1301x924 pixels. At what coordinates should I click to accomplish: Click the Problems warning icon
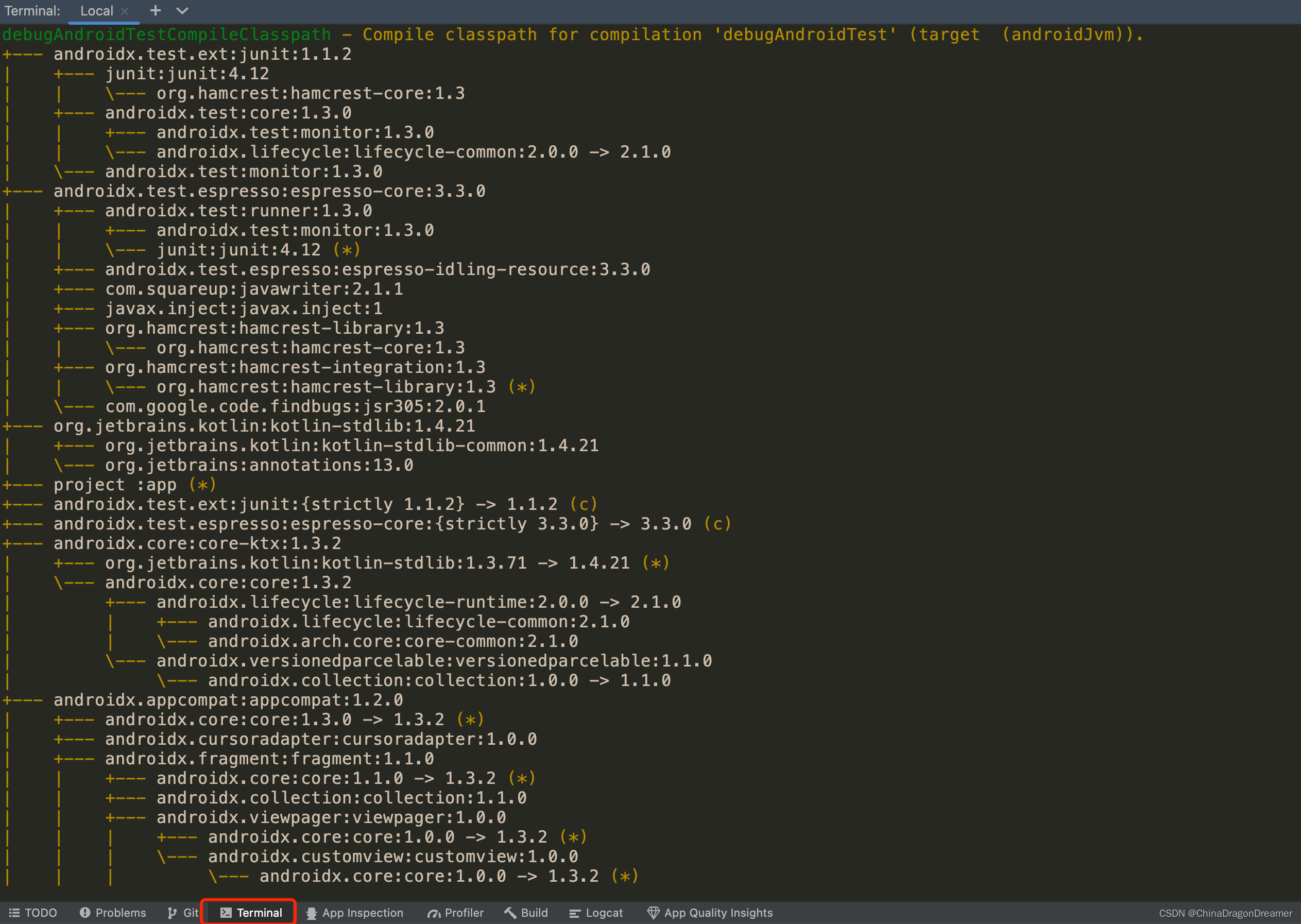point(85,913)
